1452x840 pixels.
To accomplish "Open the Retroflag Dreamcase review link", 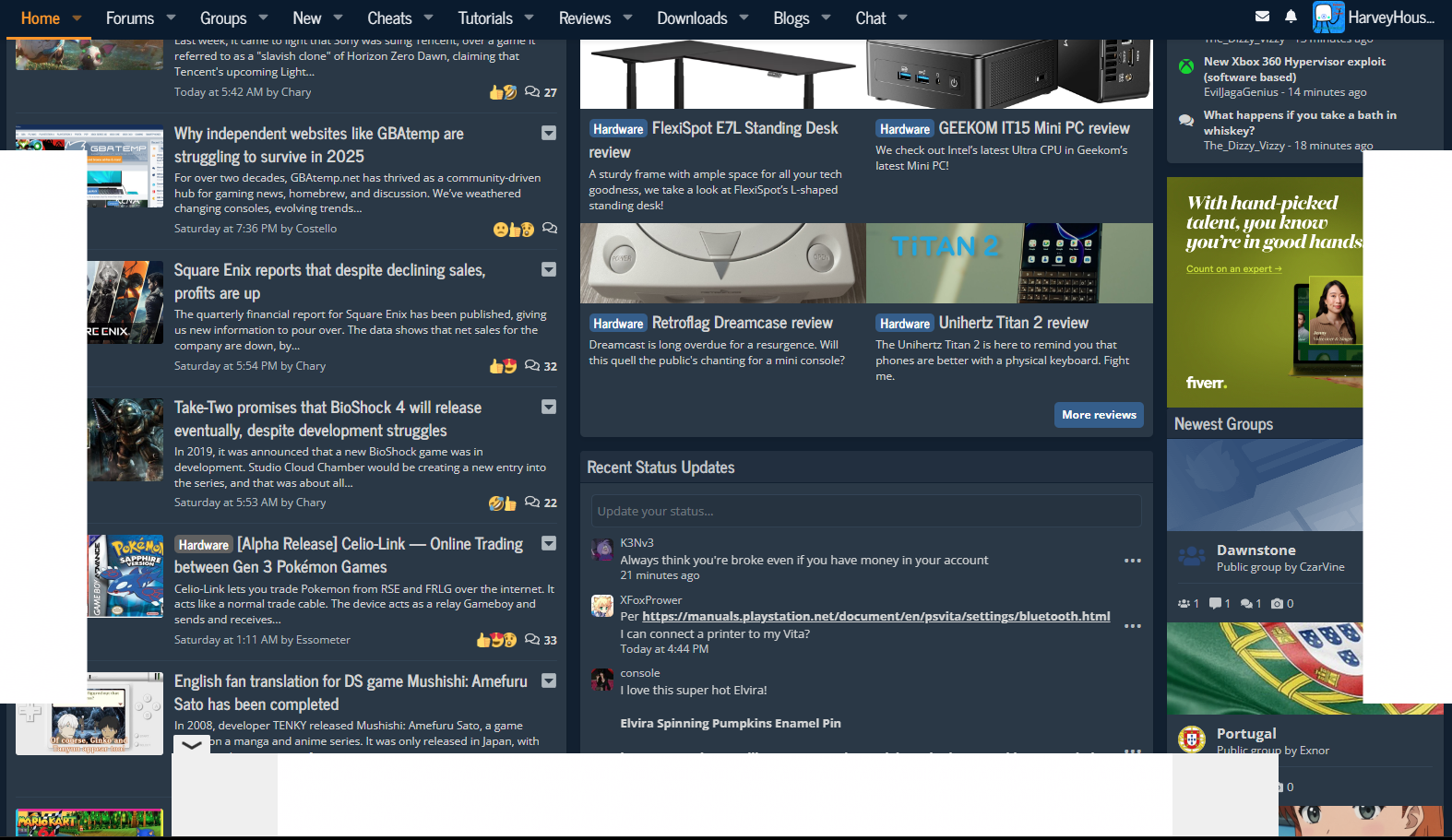I will (x=743, y=323).
